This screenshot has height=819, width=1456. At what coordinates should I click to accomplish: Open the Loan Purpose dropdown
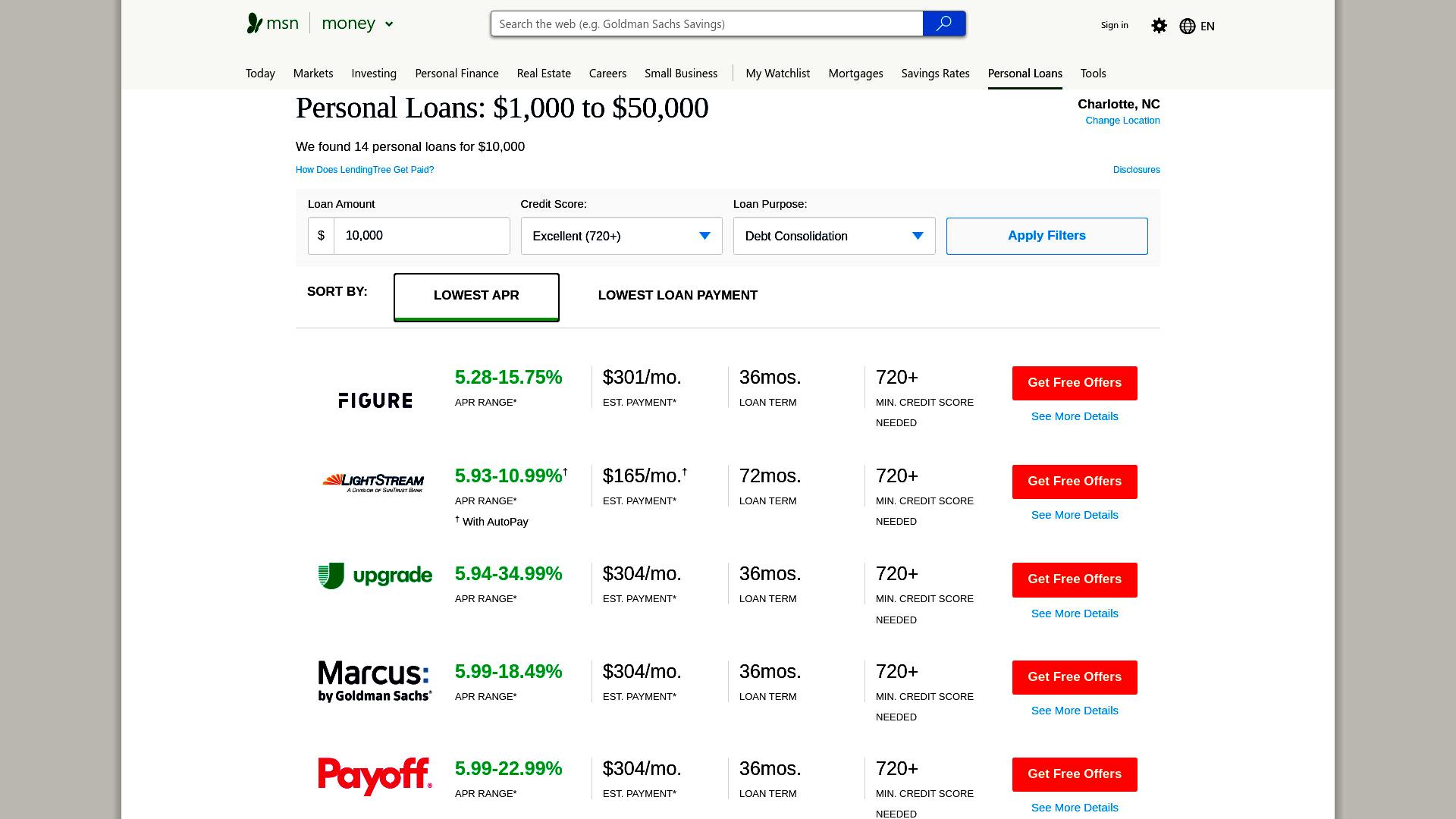(x=834, y=236)
